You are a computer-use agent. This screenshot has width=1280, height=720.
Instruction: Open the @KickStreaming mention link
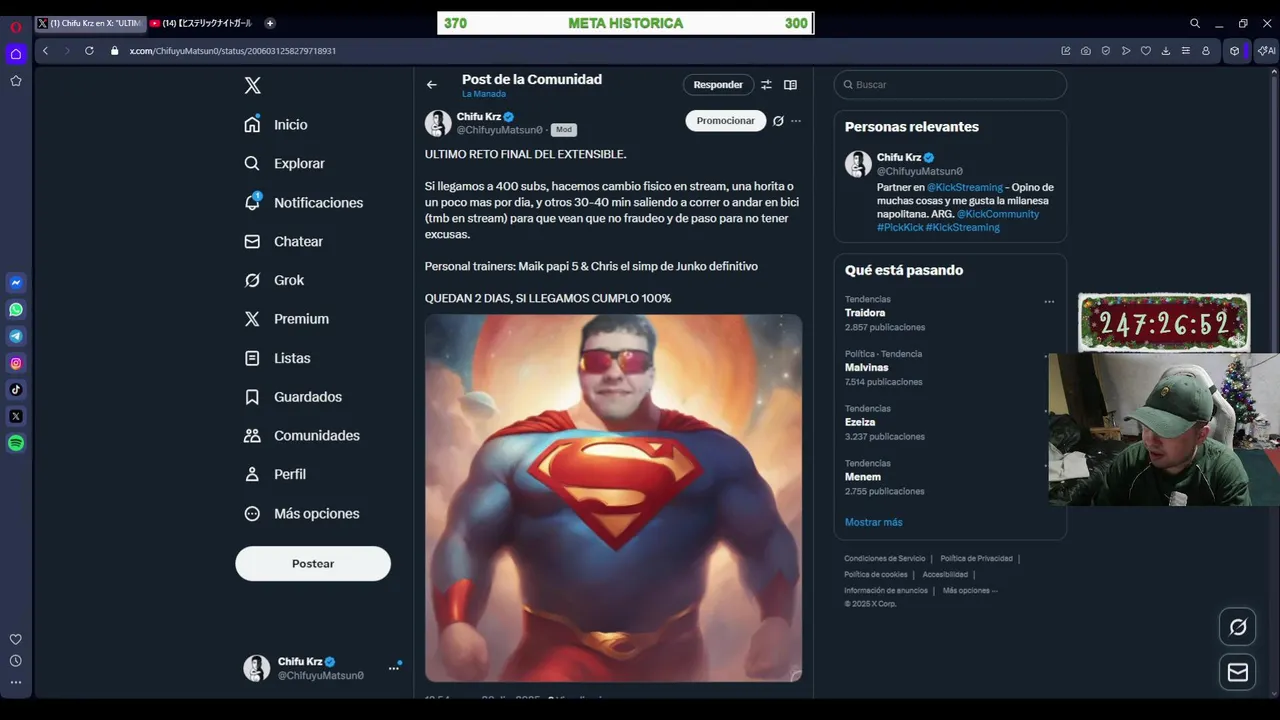pos(965,187)
